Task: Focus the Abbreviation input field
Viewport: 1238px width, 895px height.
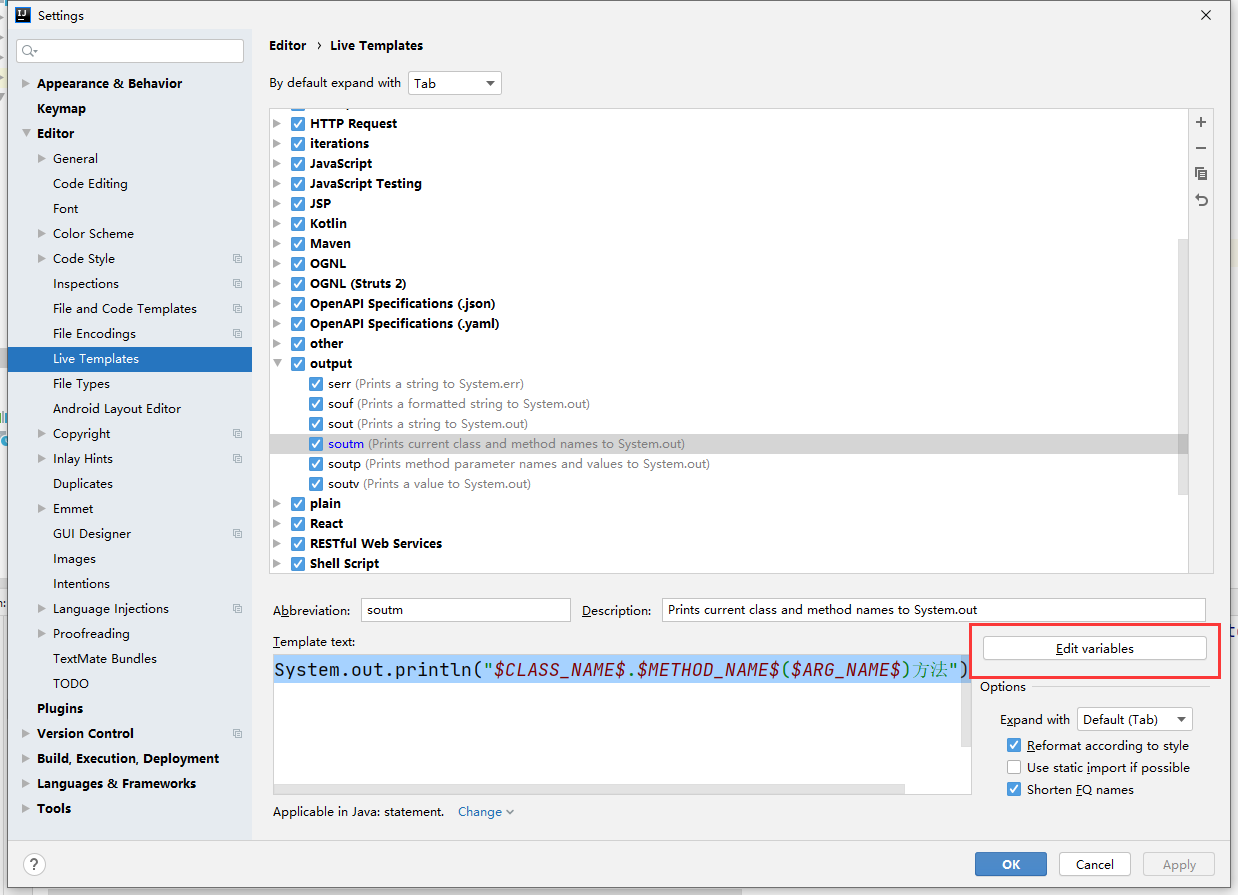Action: (x=466, y=610)
